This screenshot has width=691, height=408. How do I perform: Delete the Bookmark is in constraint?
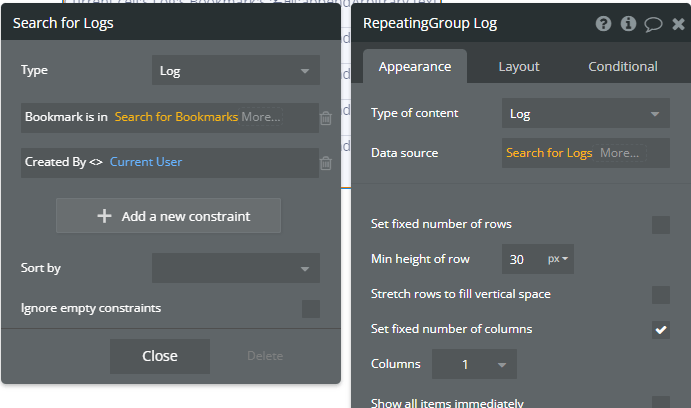tap(326, 118)
